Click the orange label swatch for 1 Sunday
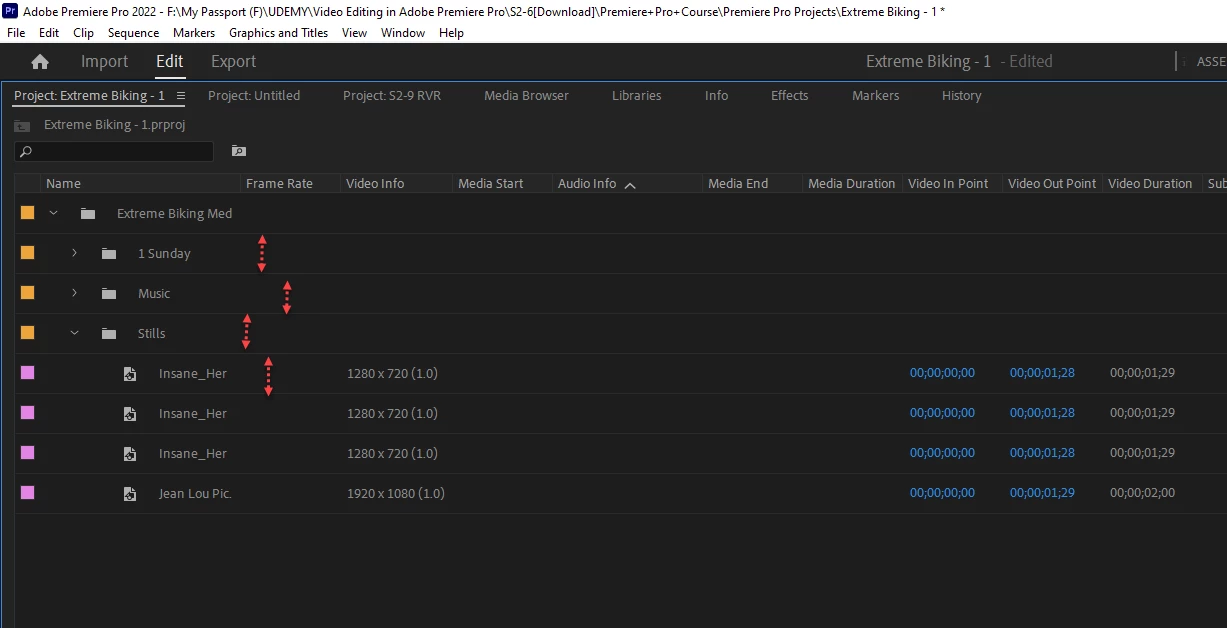Screen dimensions: 1227x628 click(x=27, y=253)
